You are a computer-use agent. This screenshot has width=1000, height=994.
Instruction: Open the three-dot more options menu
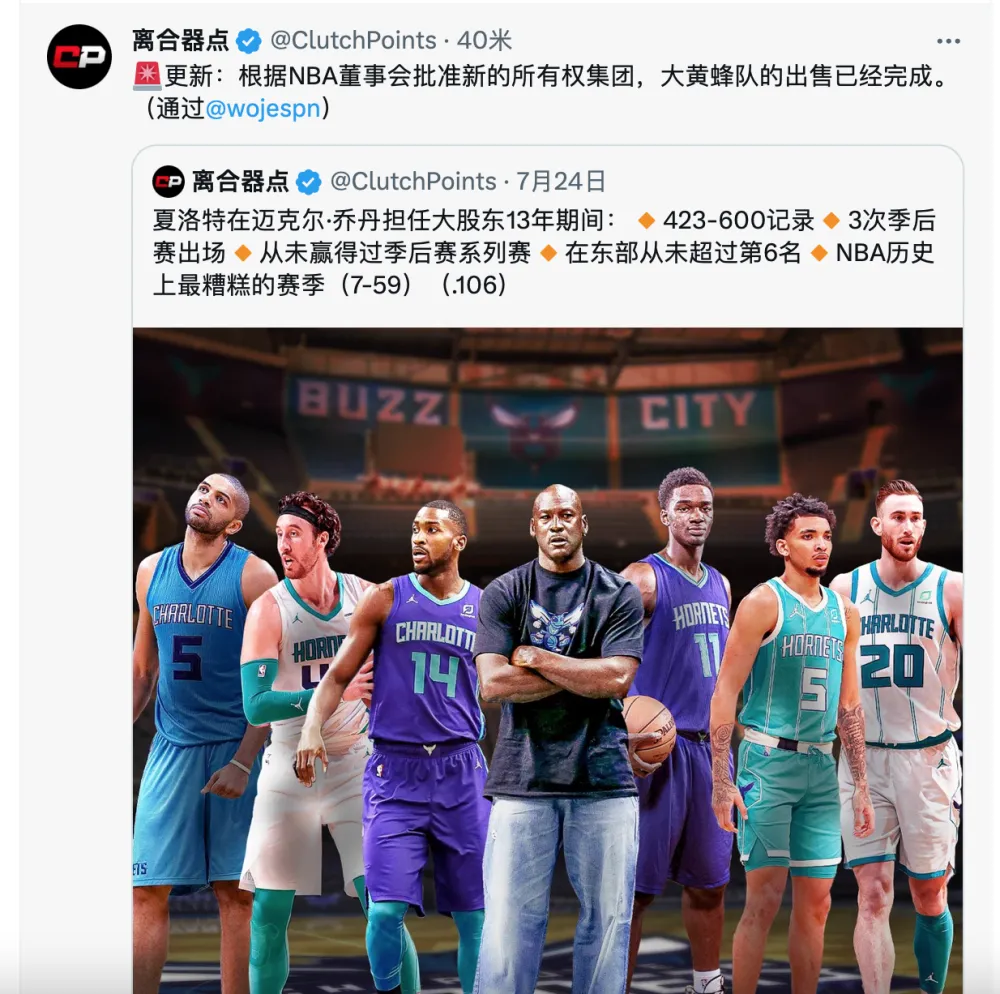pos(948,41)
